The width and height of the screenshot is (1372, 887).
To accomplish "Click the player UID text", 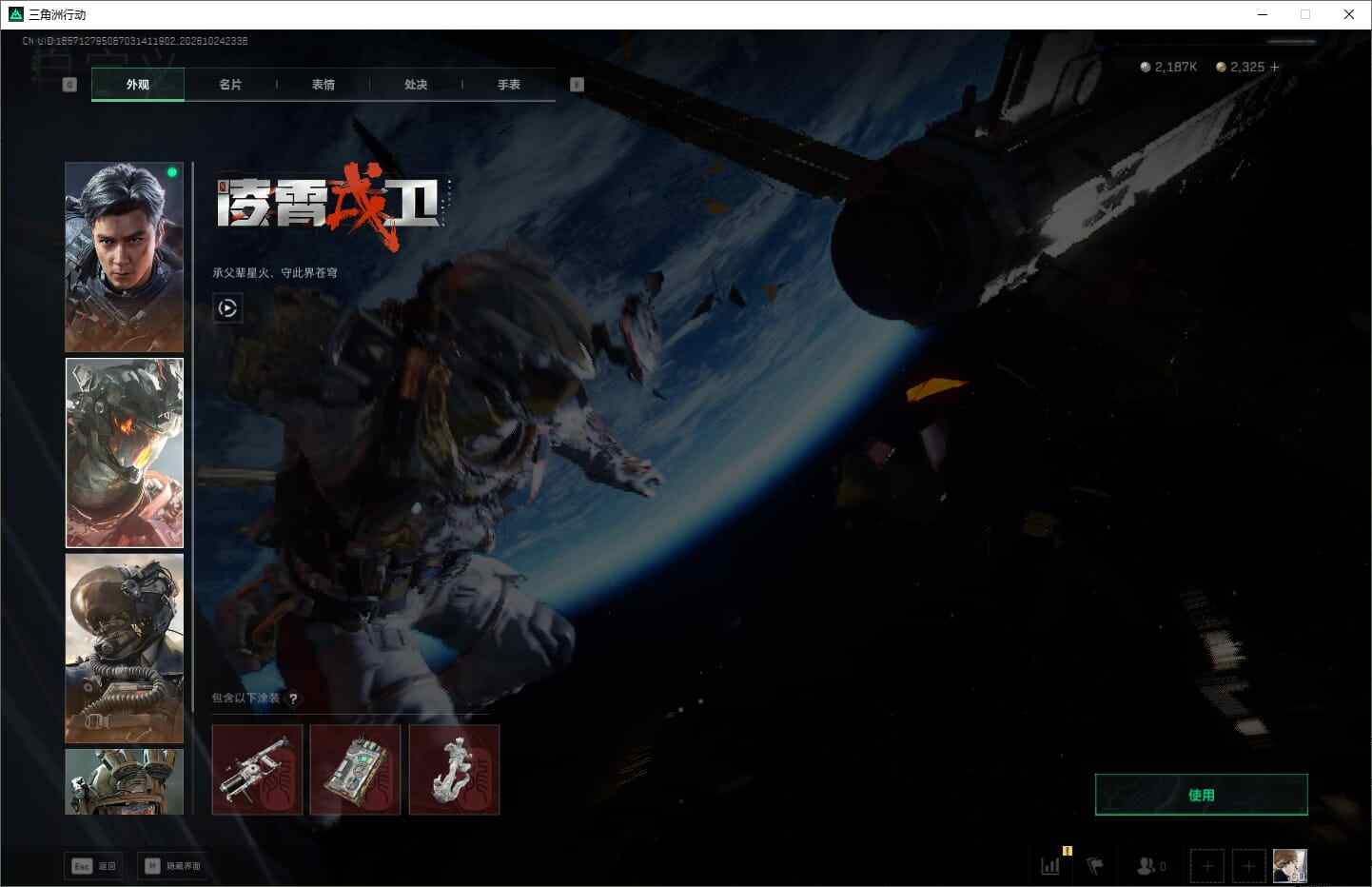I will tap(135, 41).
